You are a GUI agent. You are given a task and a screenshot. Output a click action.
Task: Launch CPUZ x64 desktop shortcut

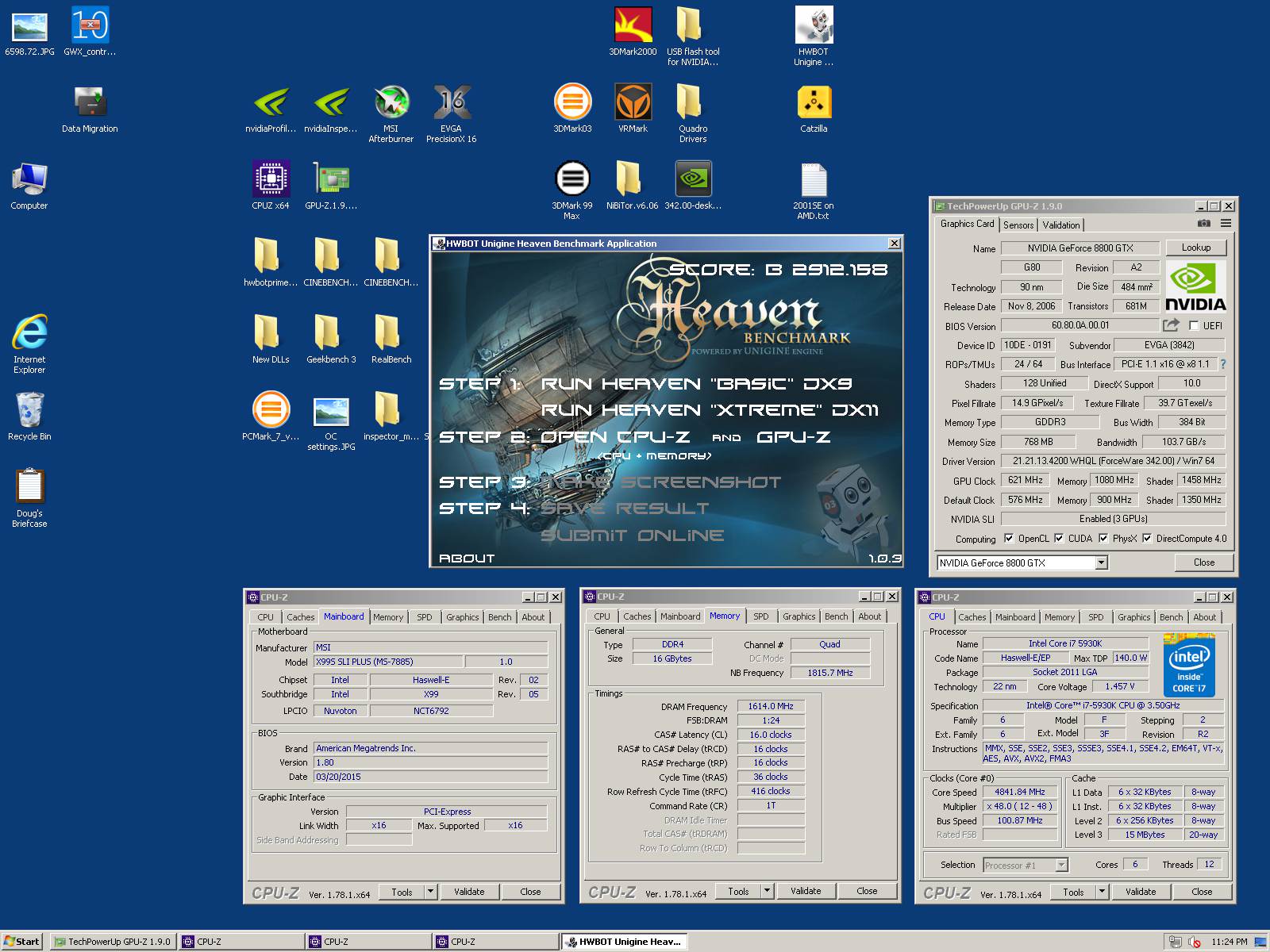[271, 186]
